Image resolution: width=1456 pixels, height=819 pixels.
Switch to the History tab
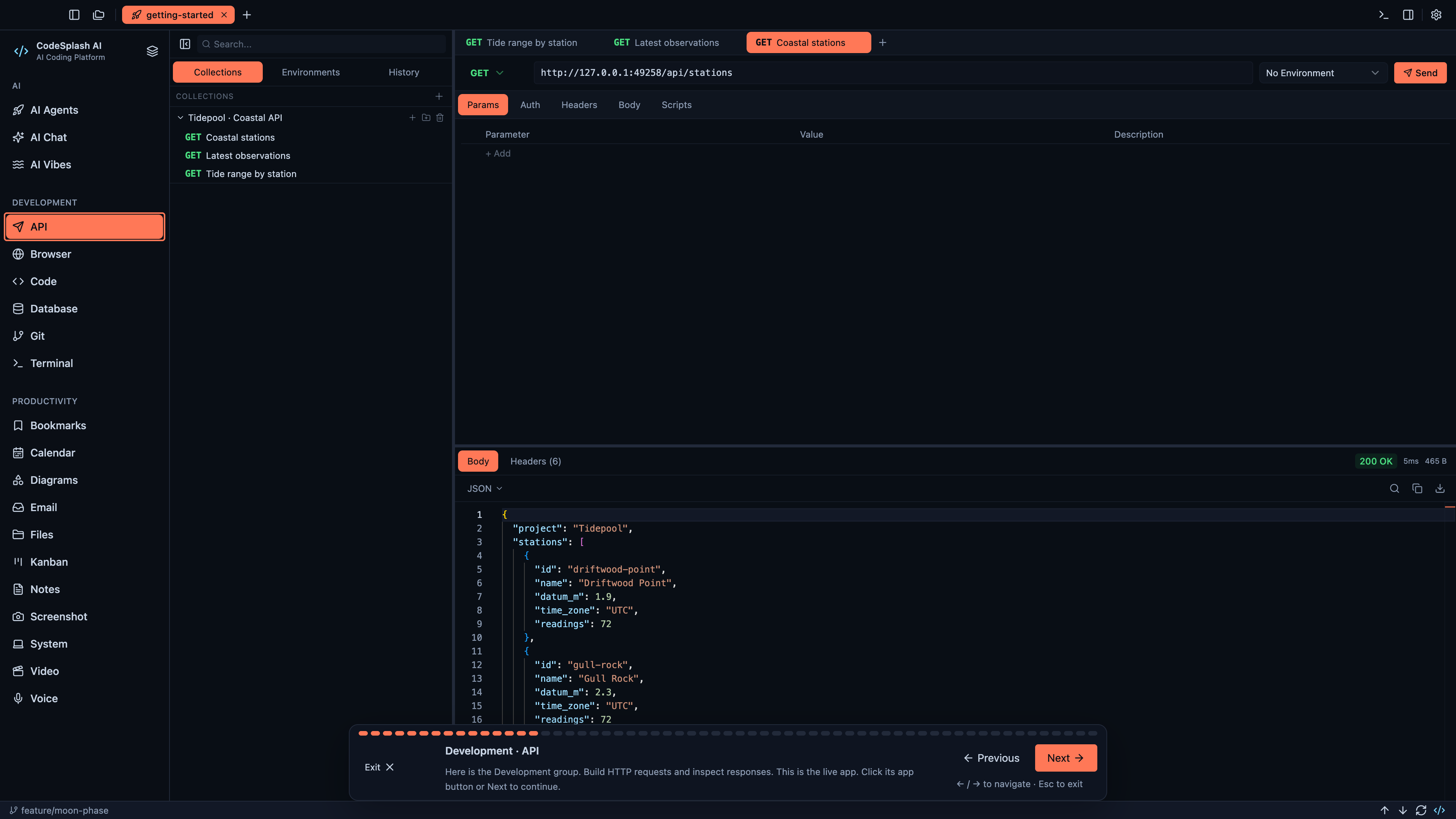coord(403,72)
